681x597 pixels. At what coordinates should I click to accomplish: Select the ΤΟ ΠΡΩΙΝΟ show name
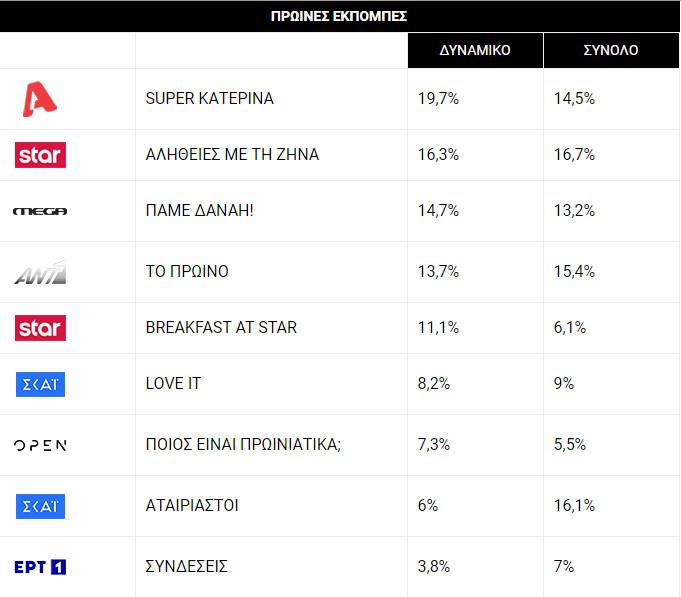pos(187,271)
